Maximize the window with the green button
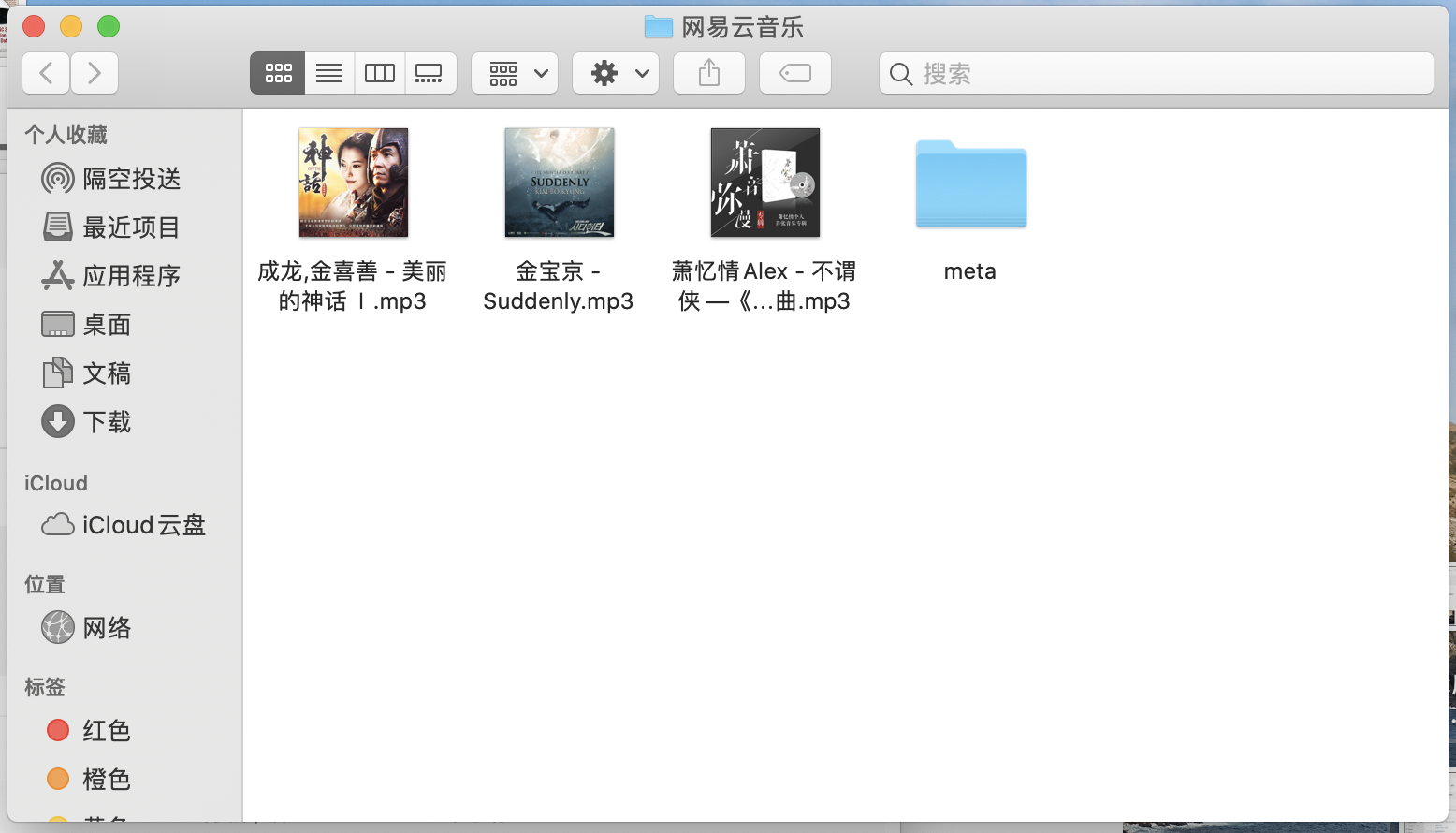The height and width of the screenshot is (833, 1456). 109,26
